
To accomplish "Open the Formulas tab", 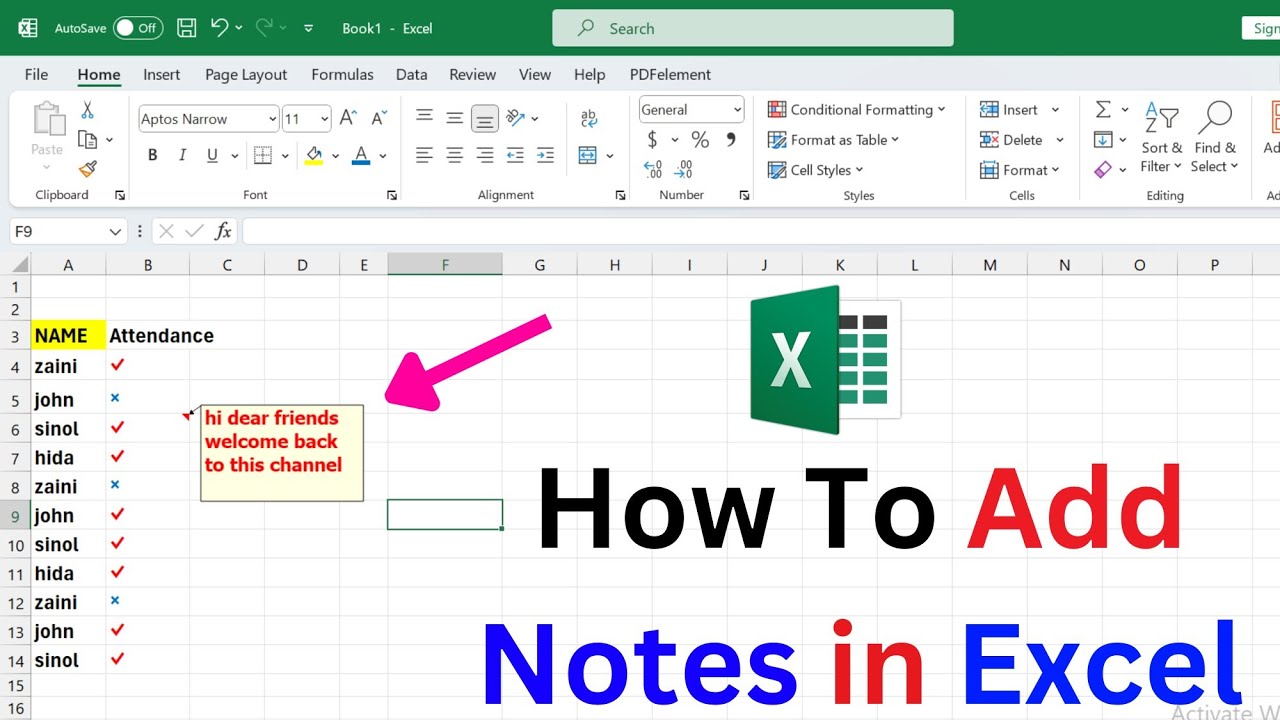I will tap(342, 74).
